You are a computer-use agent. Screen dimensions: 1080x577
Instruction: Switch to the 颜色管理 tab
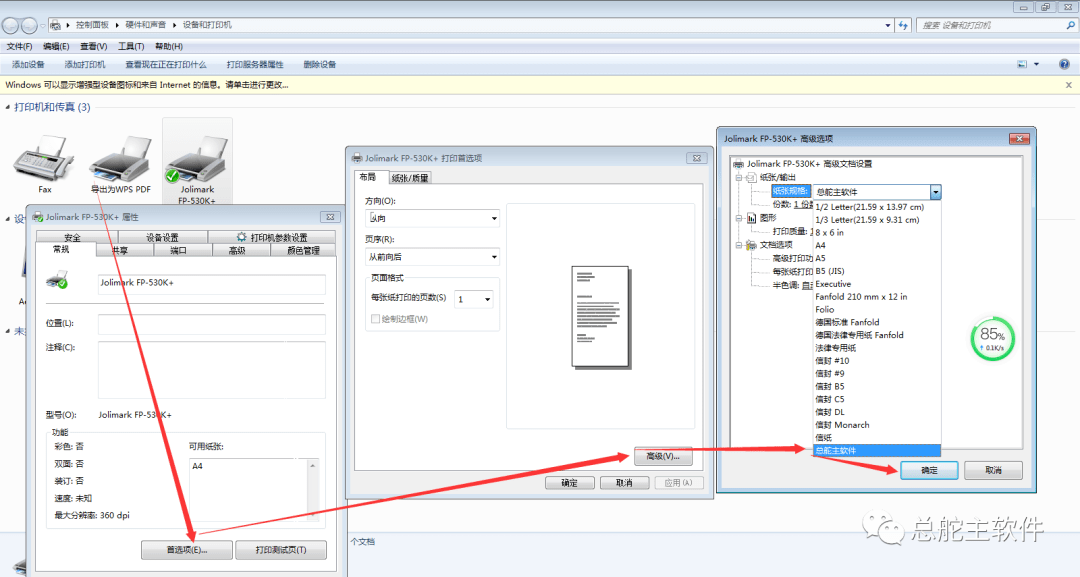pyautogui.click(x=304, y=251)
